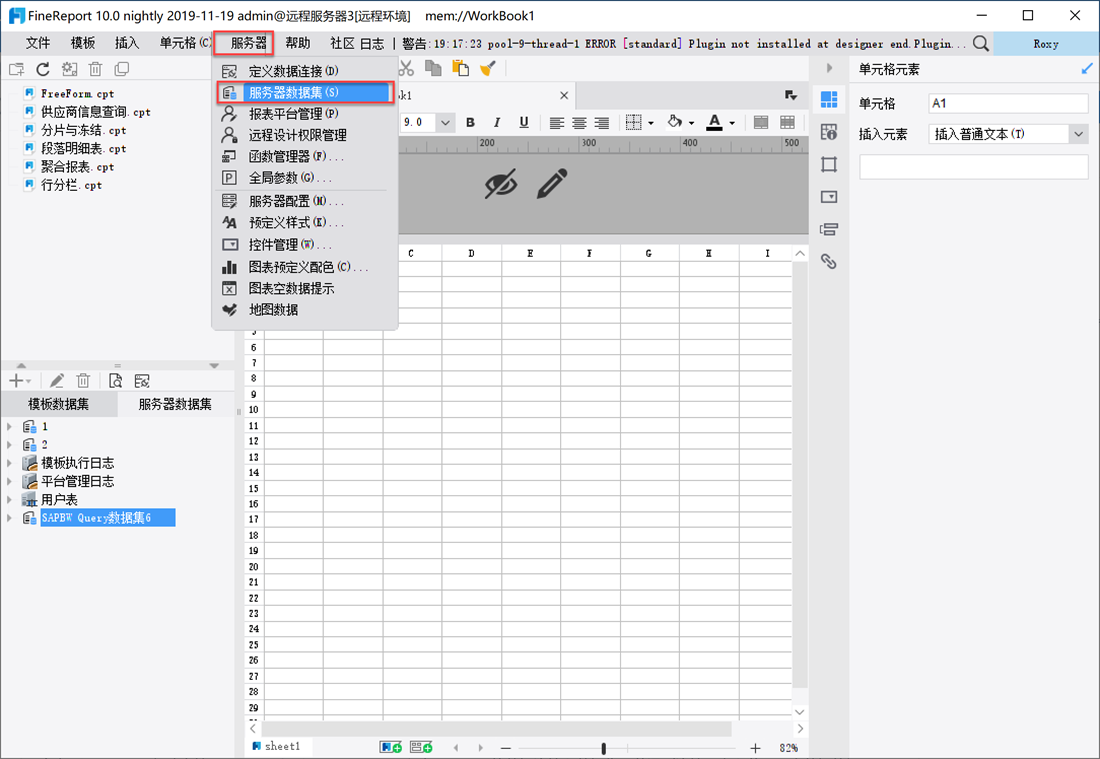Click the unmerge cells icon in toolbar

tap(787, 123)
